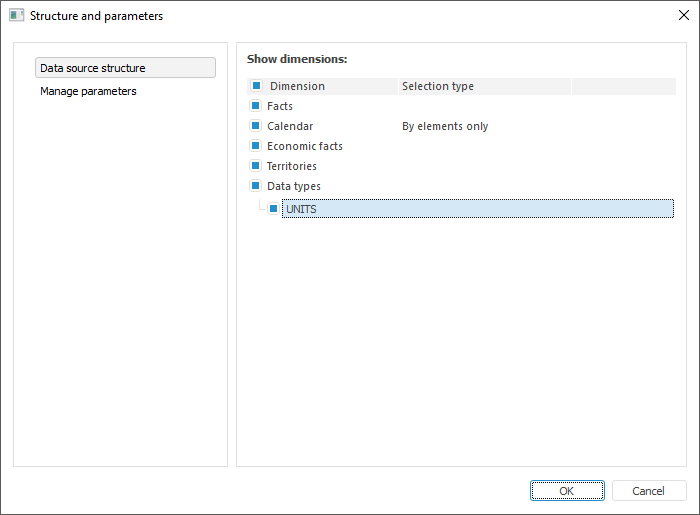Click the Selection type column header

438,86
